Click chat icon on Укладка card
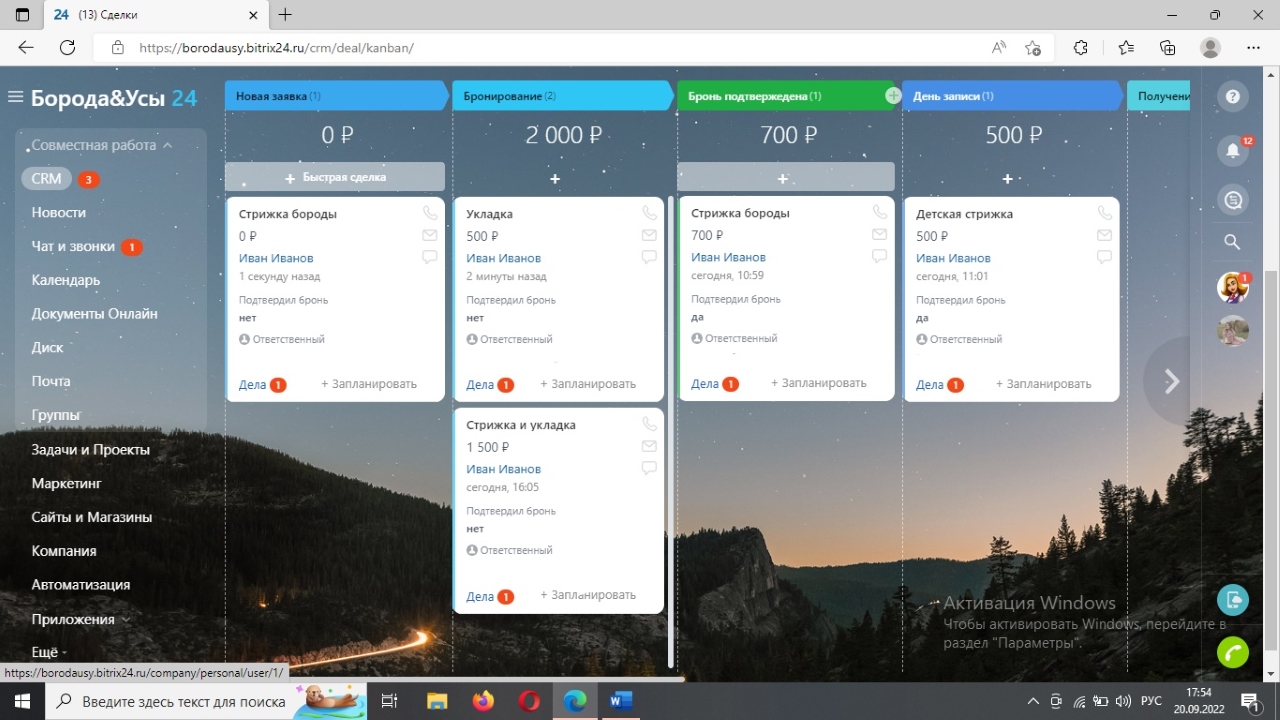Viewport: 1280px width, 720px height. (x=649, y=257)
